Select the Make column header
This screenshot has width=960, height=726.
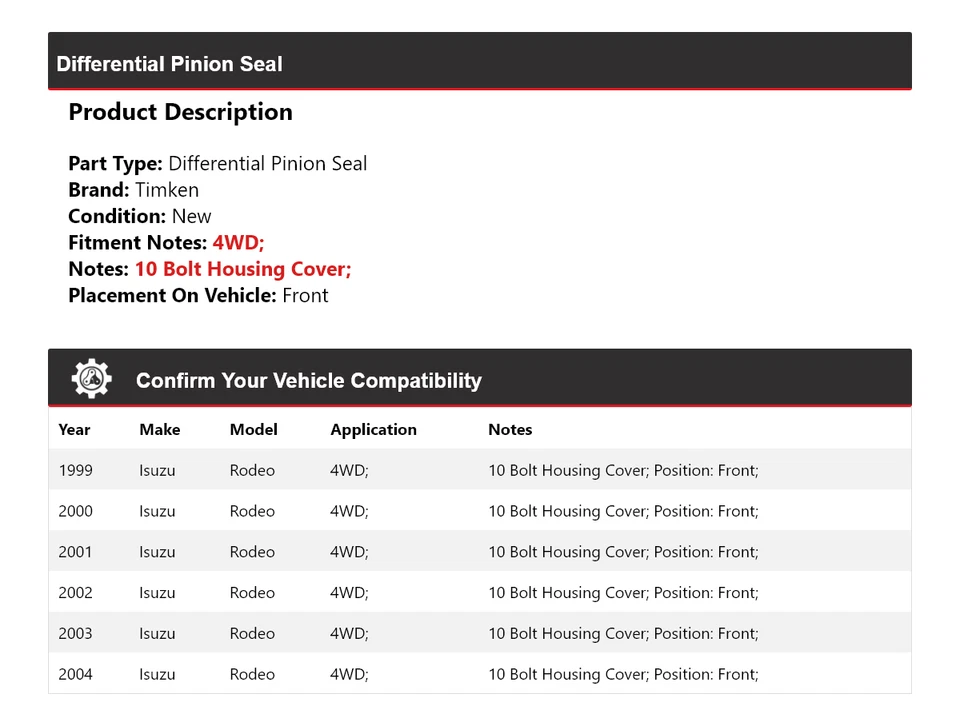(160, 430)
